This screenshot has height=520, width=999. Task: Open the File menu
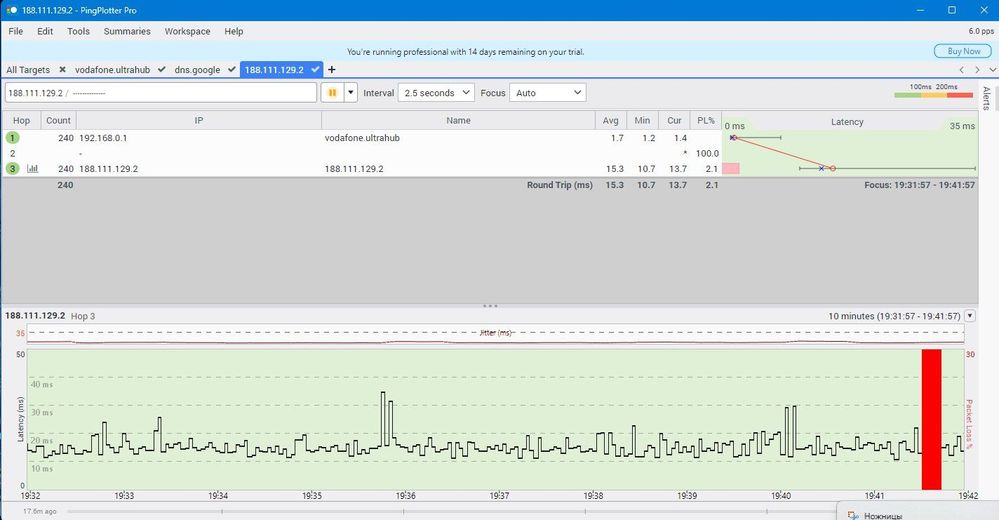16,31
